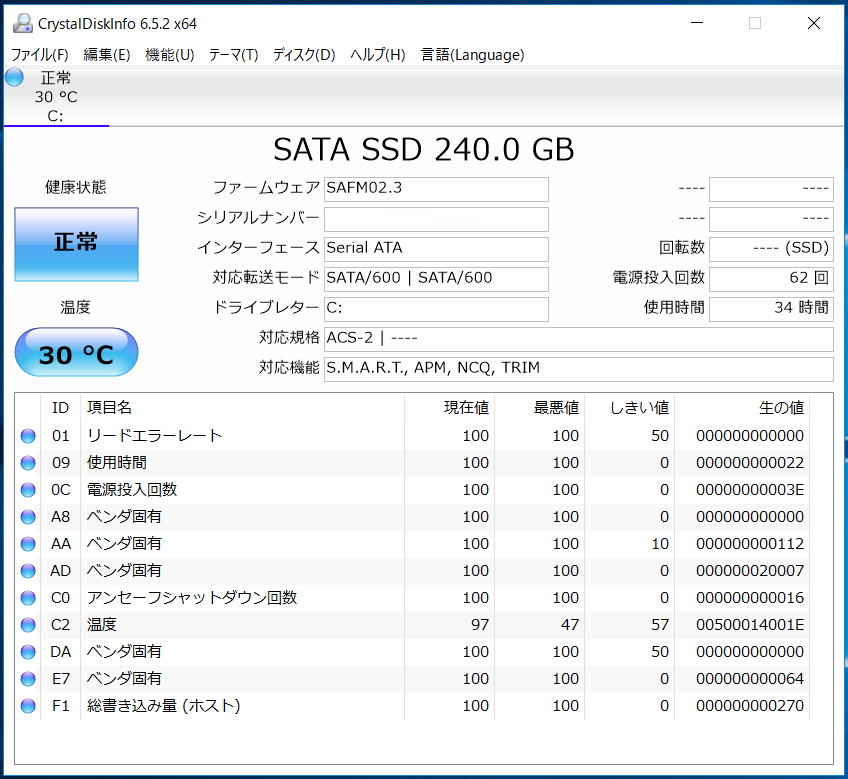Click the firmware field SAFM02.3
Image resolution: width=848 pixels, height=779 pixels.
tap(436, 189)
